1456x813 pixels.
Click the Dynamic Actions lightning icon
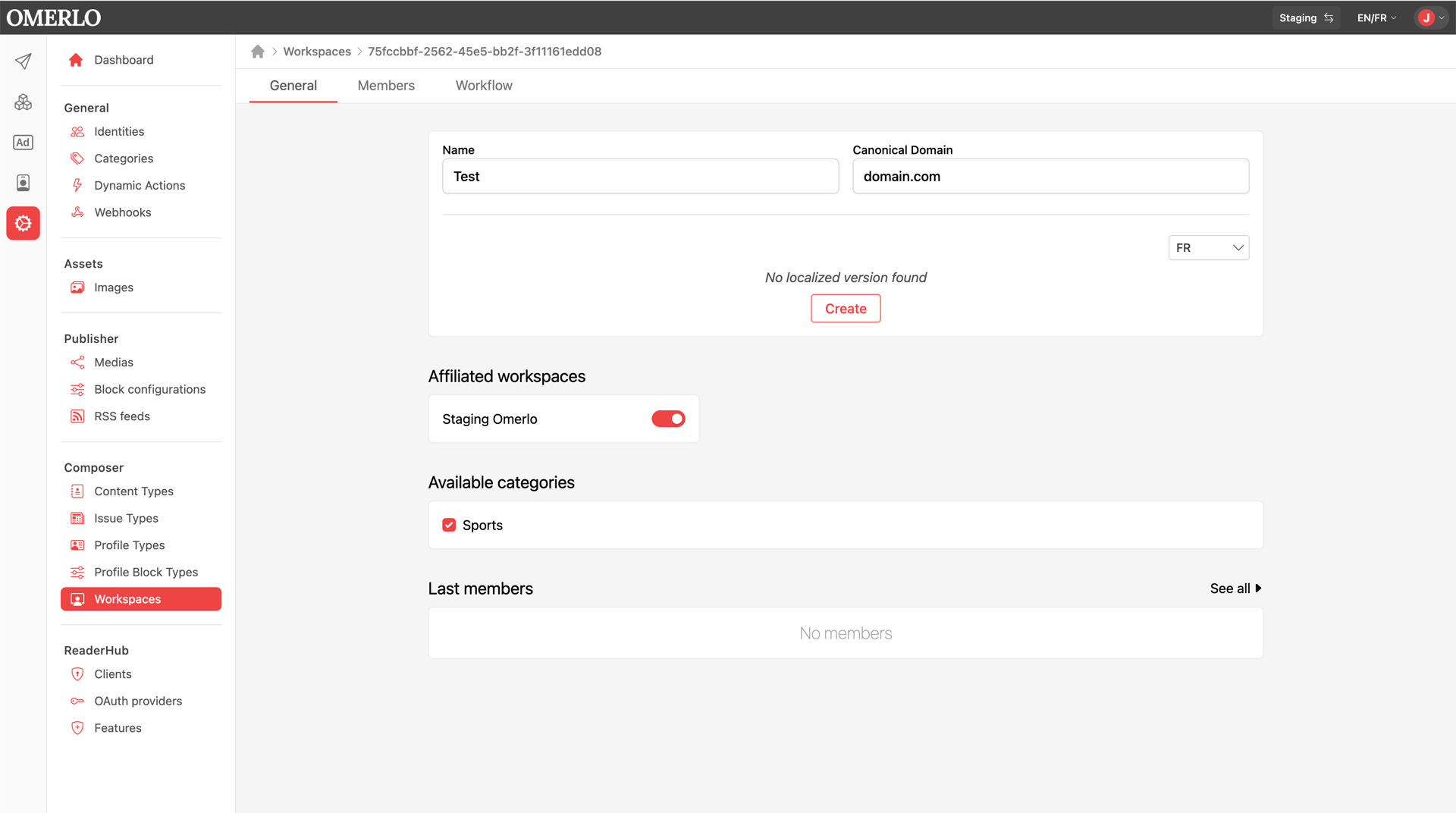pos(77,186)
